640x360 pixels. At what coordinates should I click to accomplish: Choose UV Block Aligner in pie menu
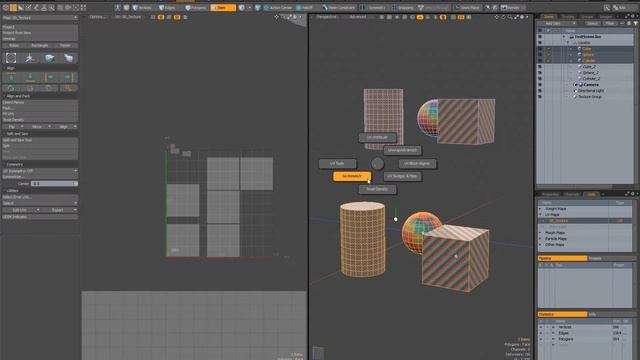tap(417, 163)
